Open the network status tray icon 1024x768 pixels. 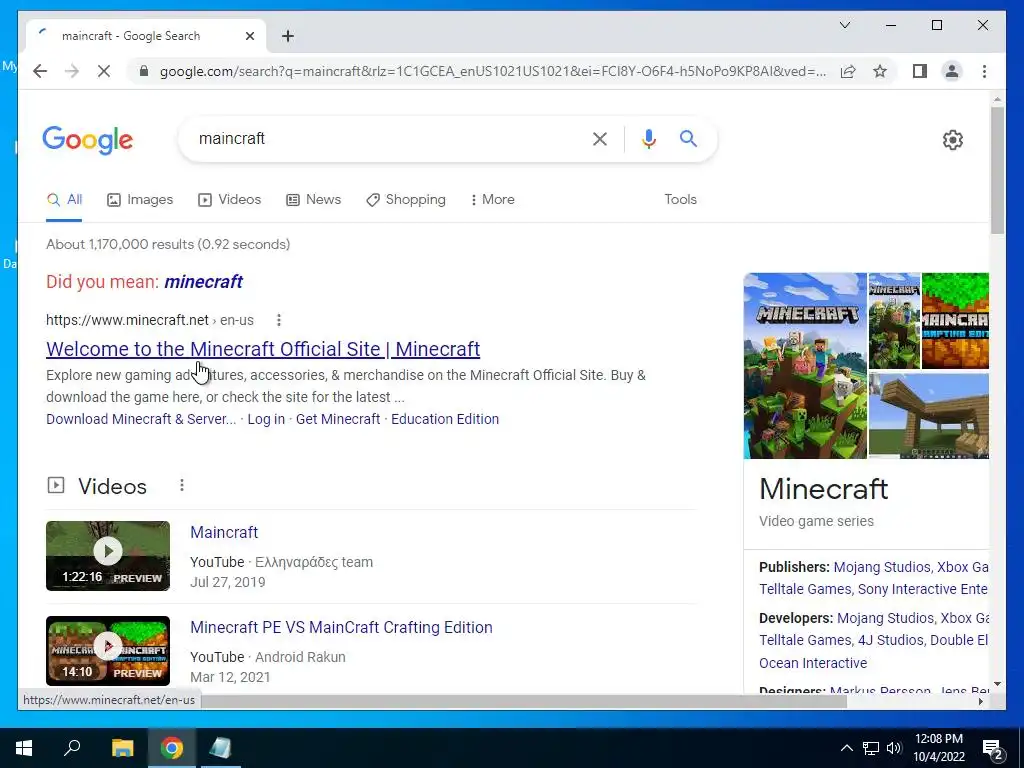871,748
